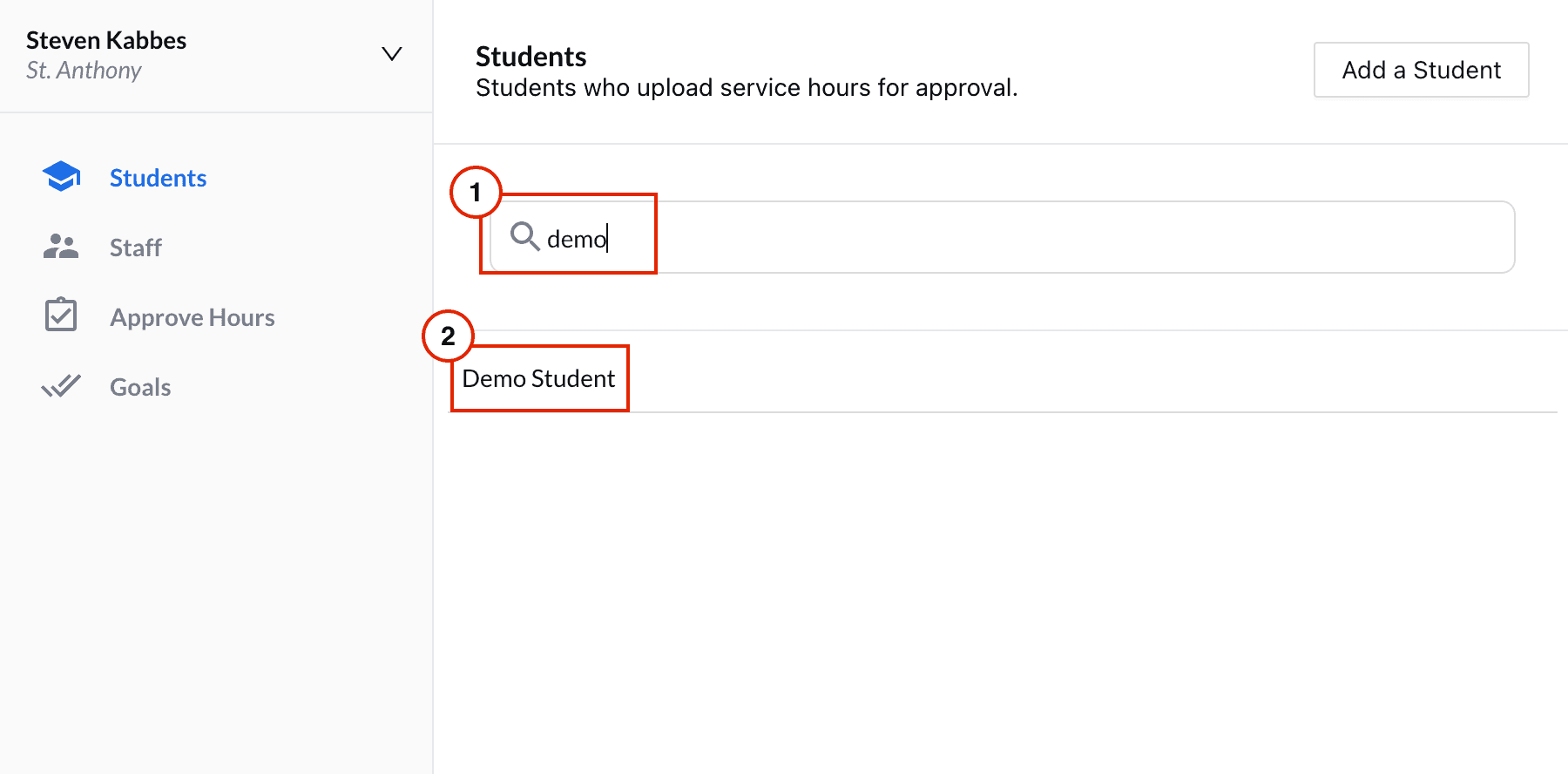Viewport: 1568px width, 774px height.
Task: Click the Add a Student button
Action: tap(1421, 70)
